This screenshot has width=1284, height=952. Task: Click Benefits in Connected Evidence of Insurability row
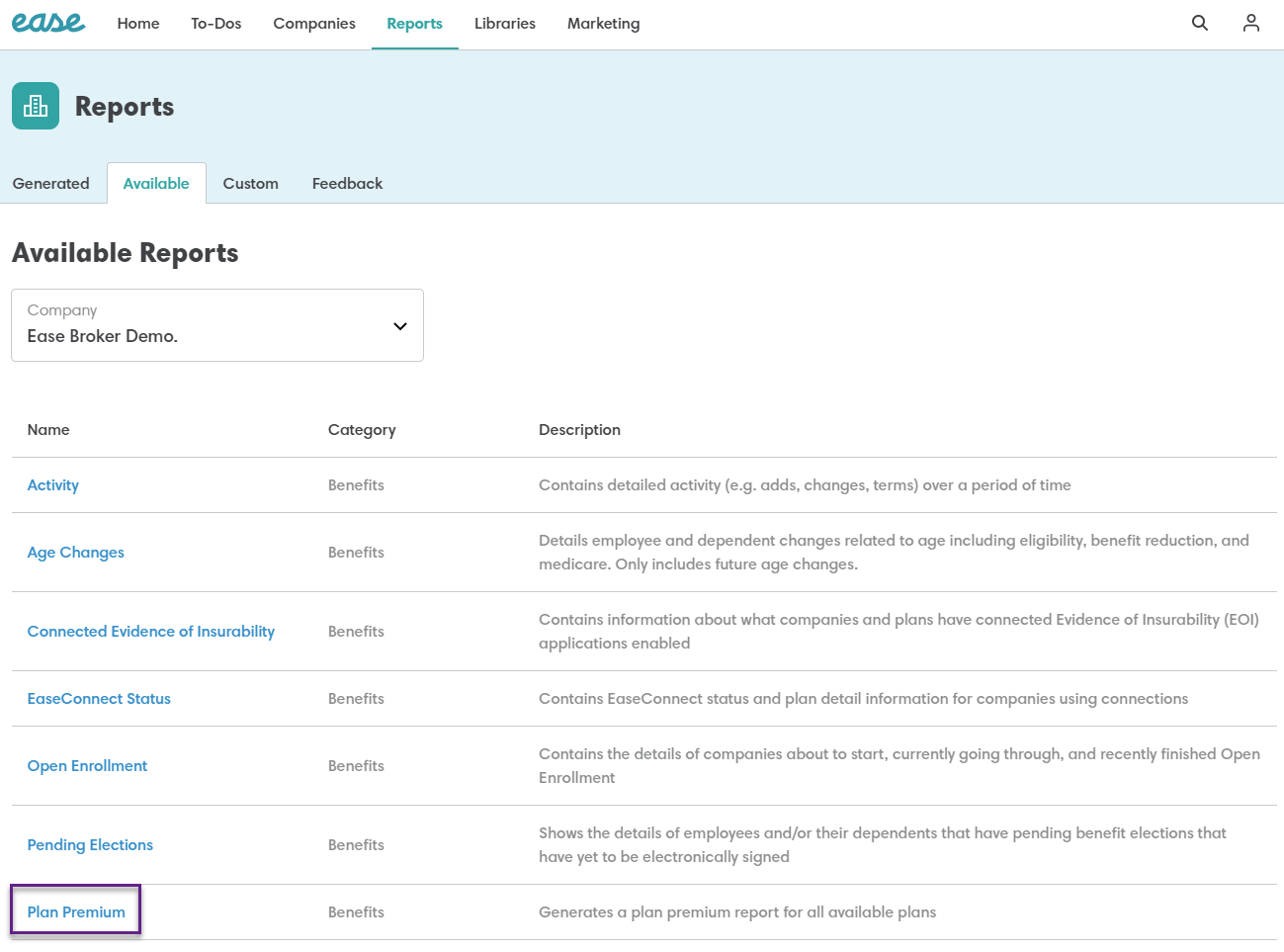(356, 632)
